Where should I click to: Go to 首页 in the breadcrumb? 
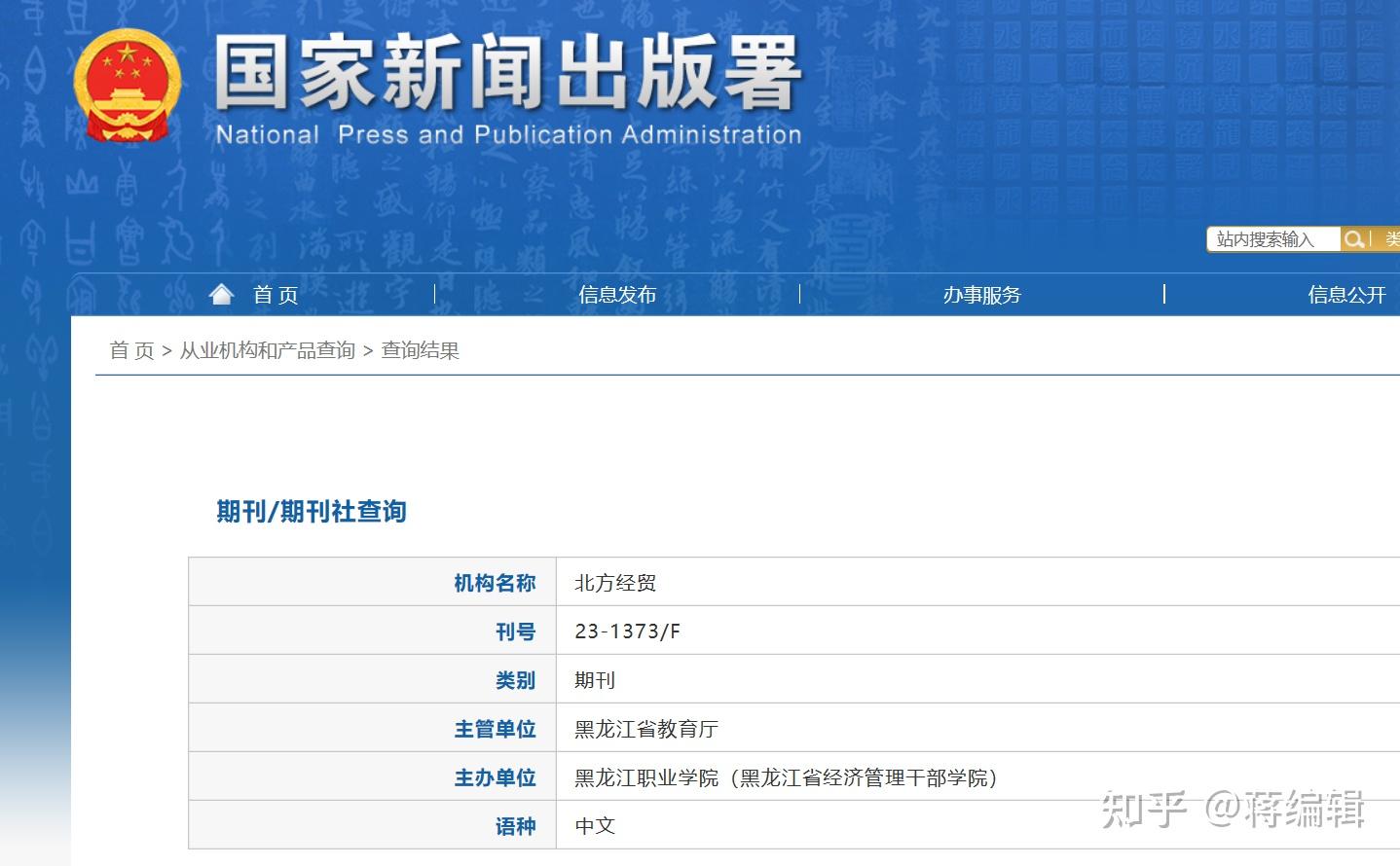[x=131, y=350]
